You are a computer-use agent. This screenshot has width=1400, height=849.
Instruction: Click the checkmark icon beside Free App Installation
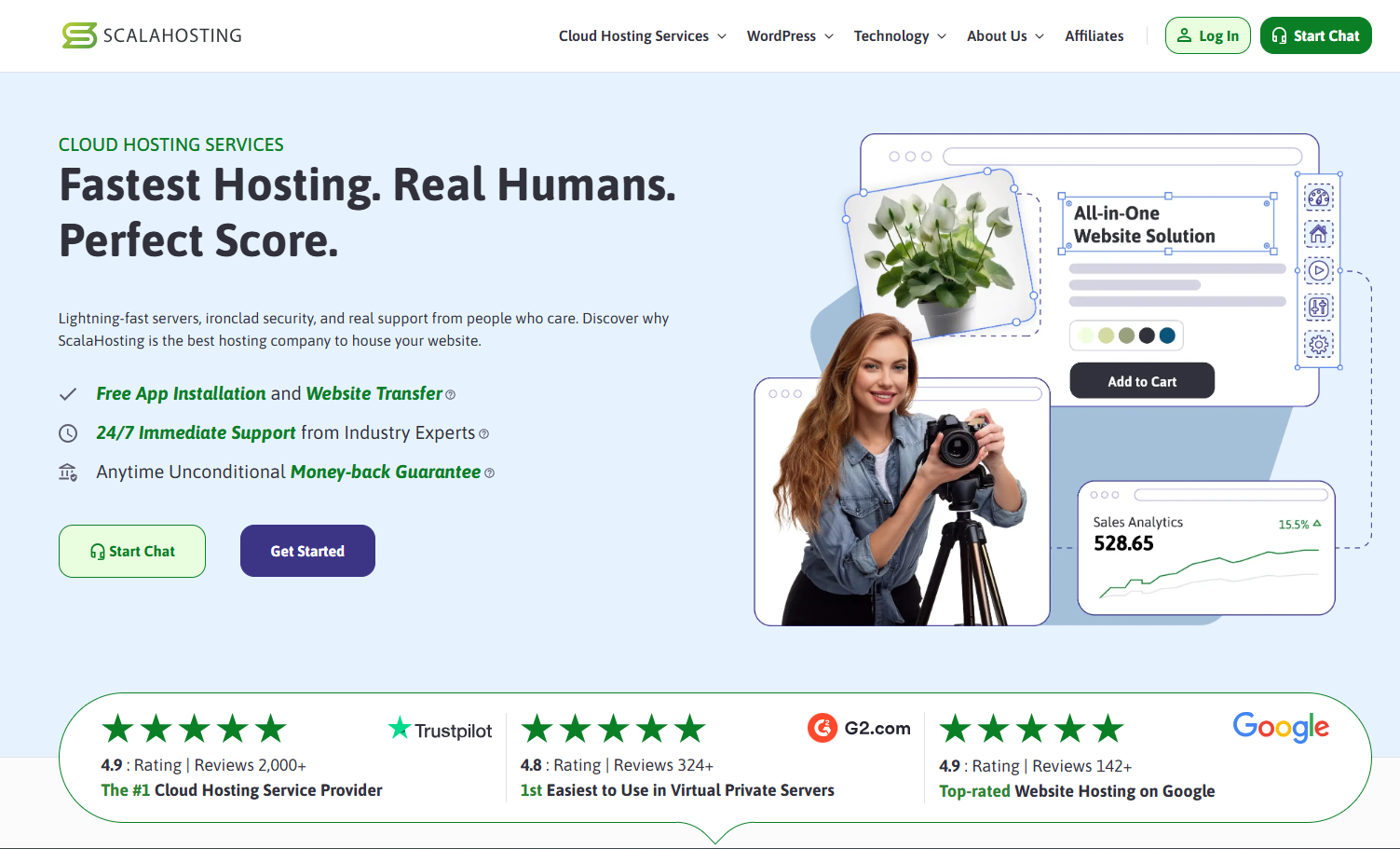pos(68,394)
